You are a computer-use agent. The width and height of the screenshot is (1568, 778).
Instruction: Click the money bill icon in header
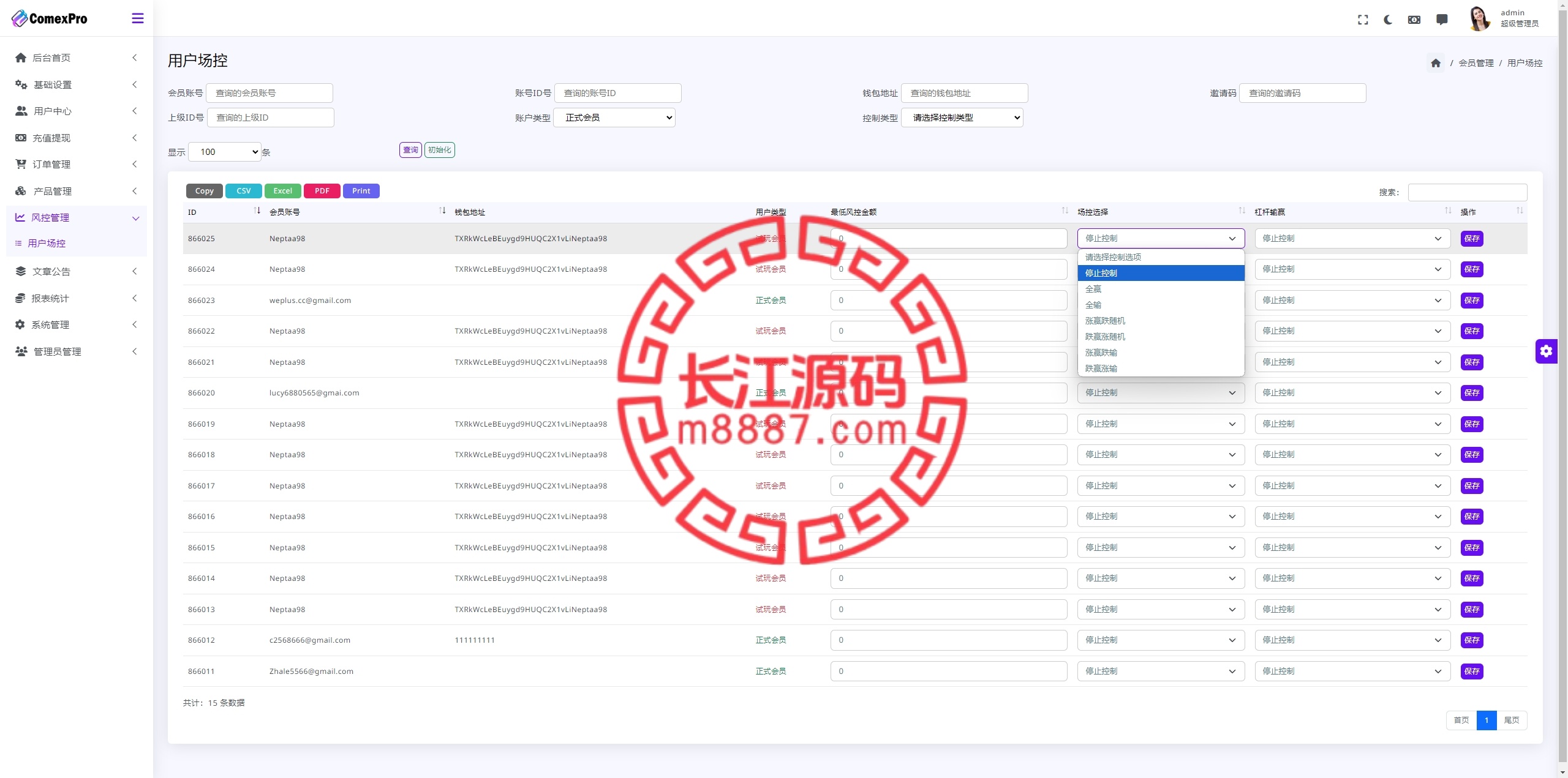(x=1414, y=20)
